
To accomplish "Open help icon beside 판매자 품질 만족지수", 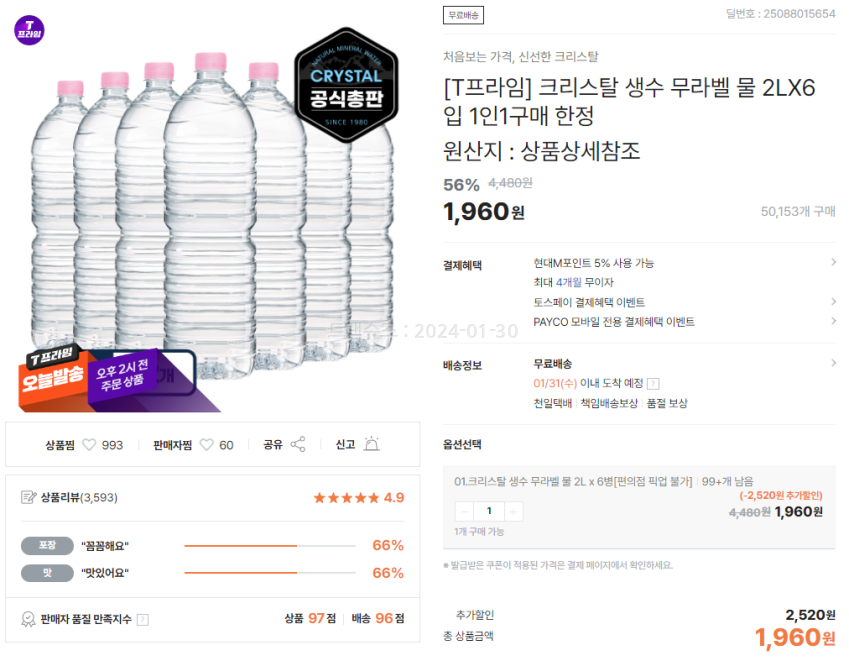I will click(142, 619).
